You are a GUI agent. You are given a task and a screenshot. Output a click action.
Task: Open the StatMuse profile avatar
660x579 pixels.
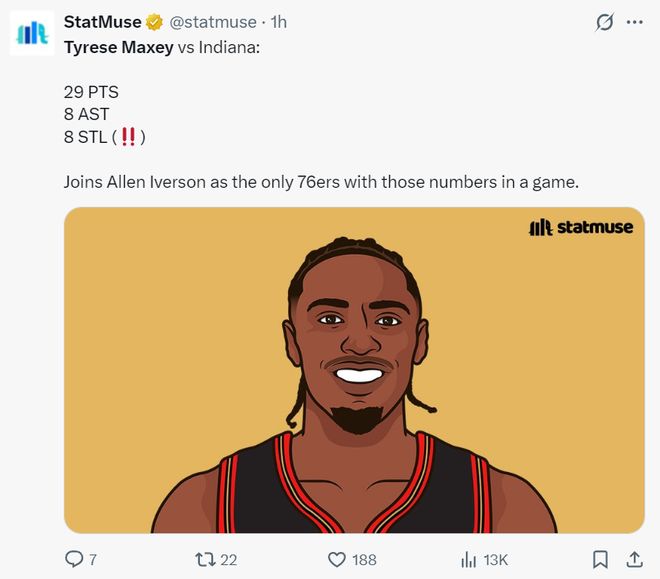coord(32,34)
